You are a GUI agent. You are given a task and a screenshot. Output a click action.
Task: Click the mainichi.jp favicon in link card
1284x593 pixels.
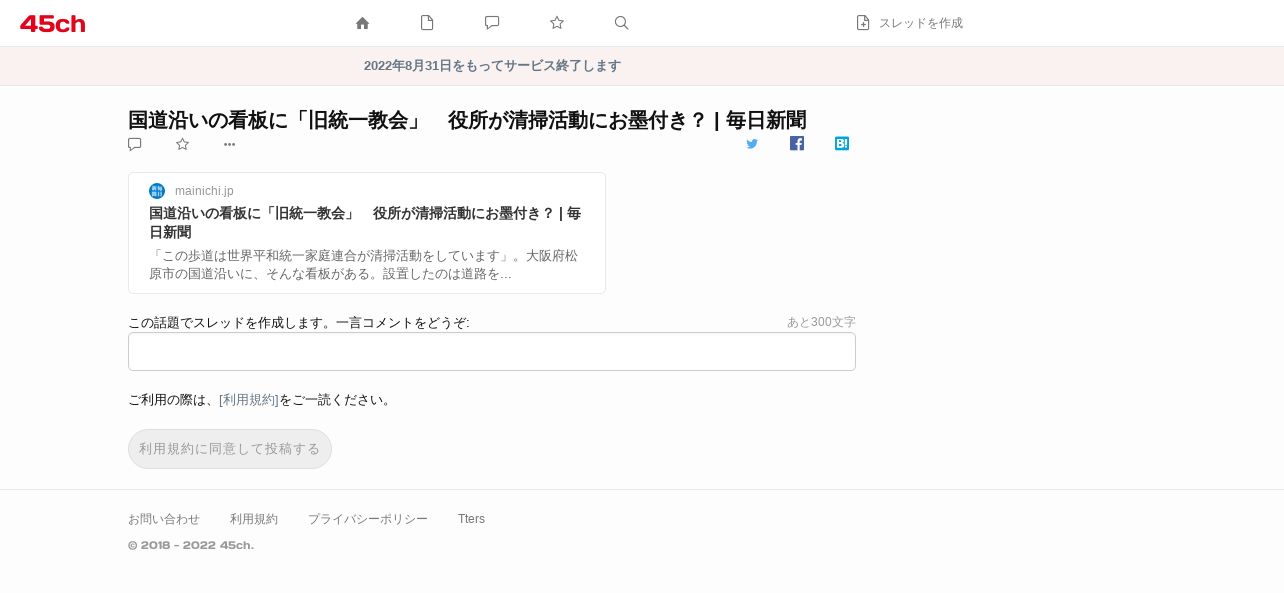tap(157, 191)
